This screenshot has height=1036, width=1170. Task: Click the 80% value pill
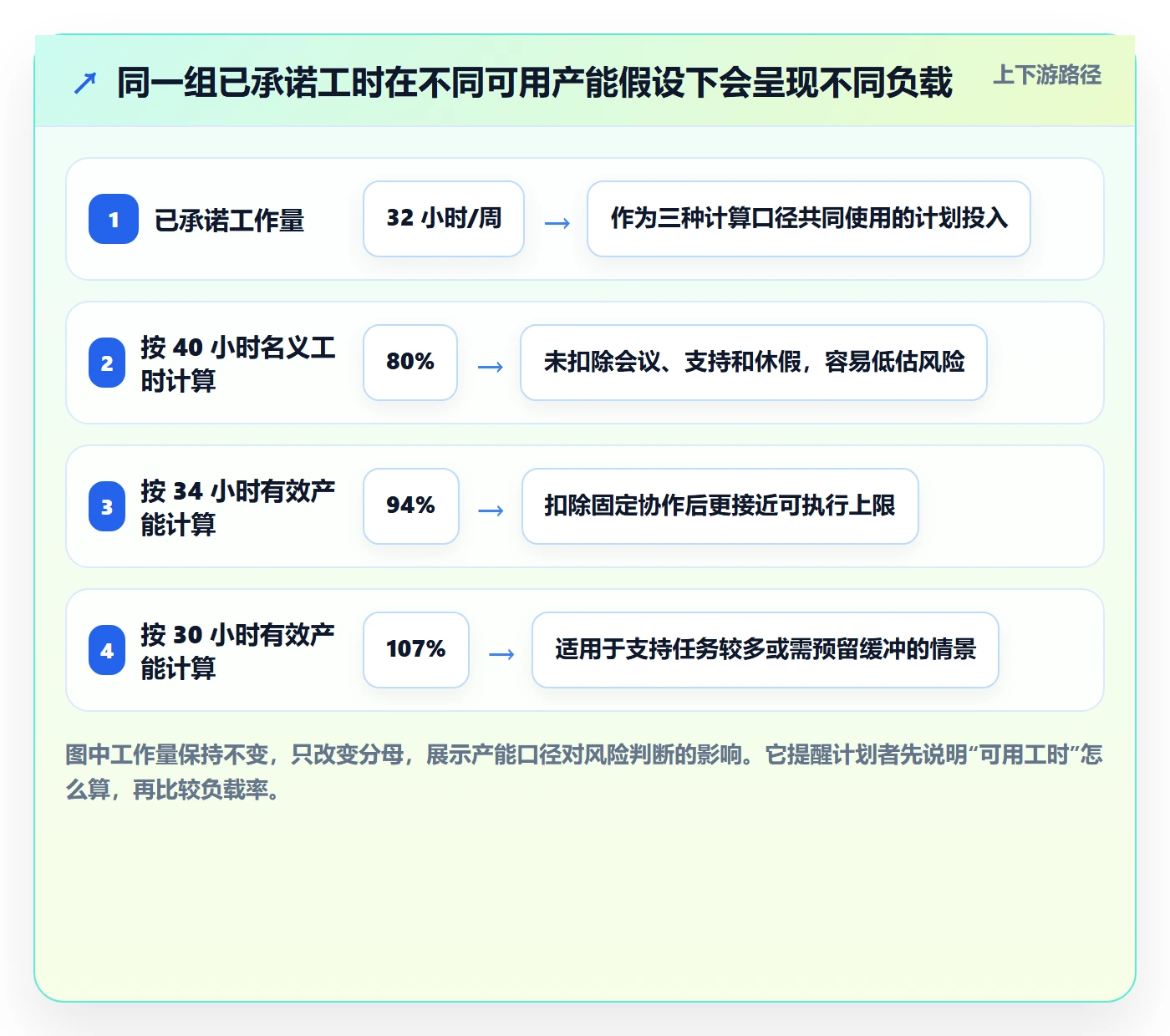pyautogui.click(x=410, y=363)
